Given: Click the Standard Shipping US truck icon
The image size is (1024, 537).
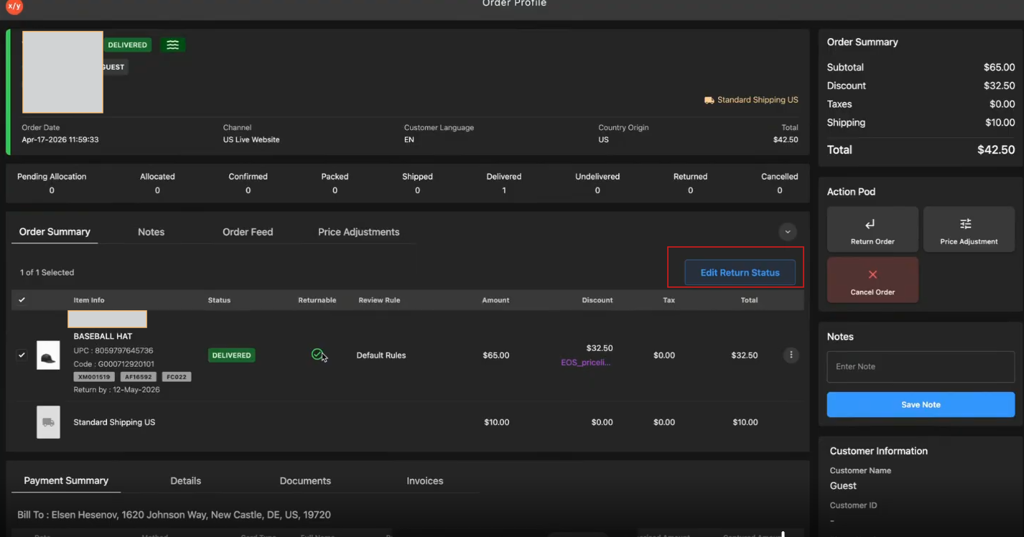Looking at the screenshot, I should pos(709,100).
